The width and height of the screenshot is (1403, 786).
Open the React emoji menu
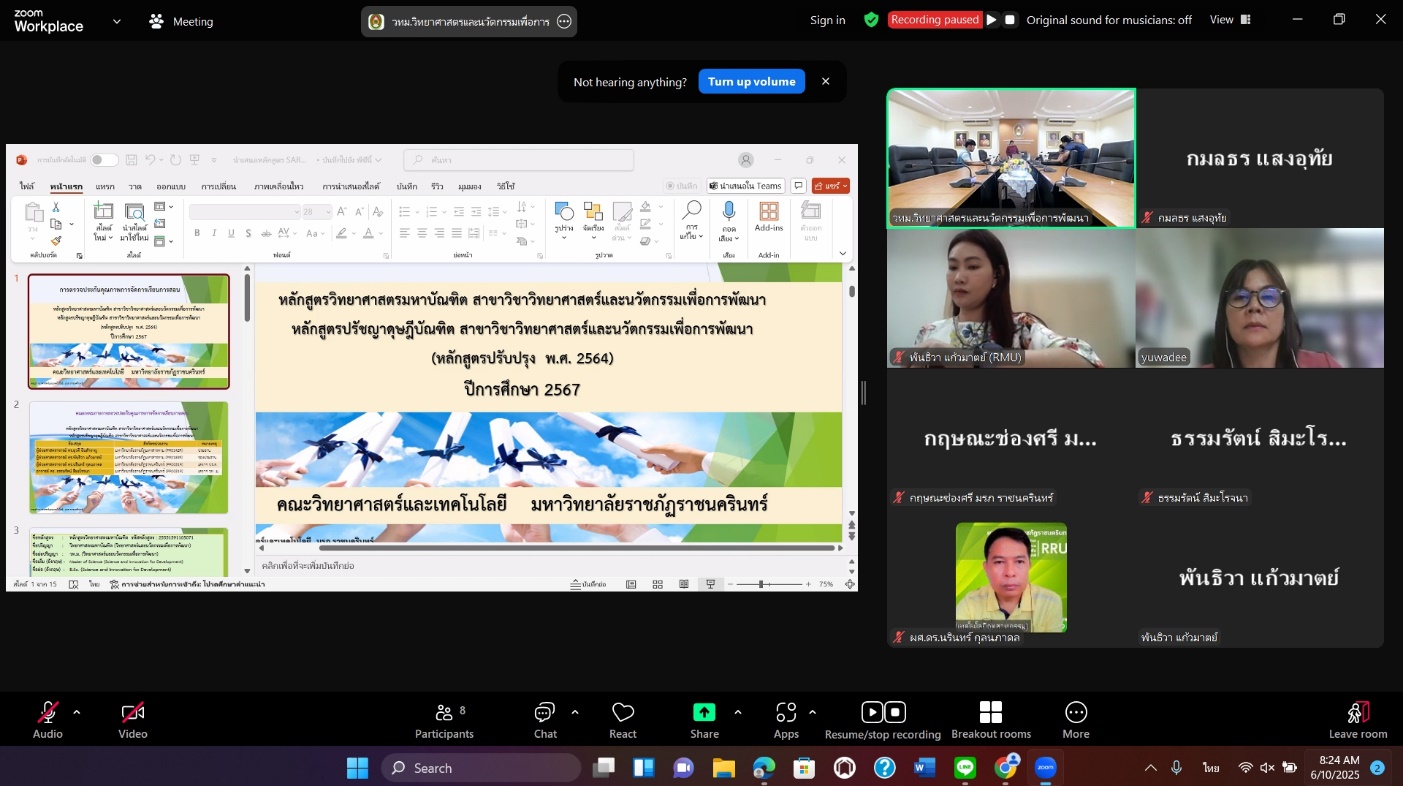coord(623,720)
